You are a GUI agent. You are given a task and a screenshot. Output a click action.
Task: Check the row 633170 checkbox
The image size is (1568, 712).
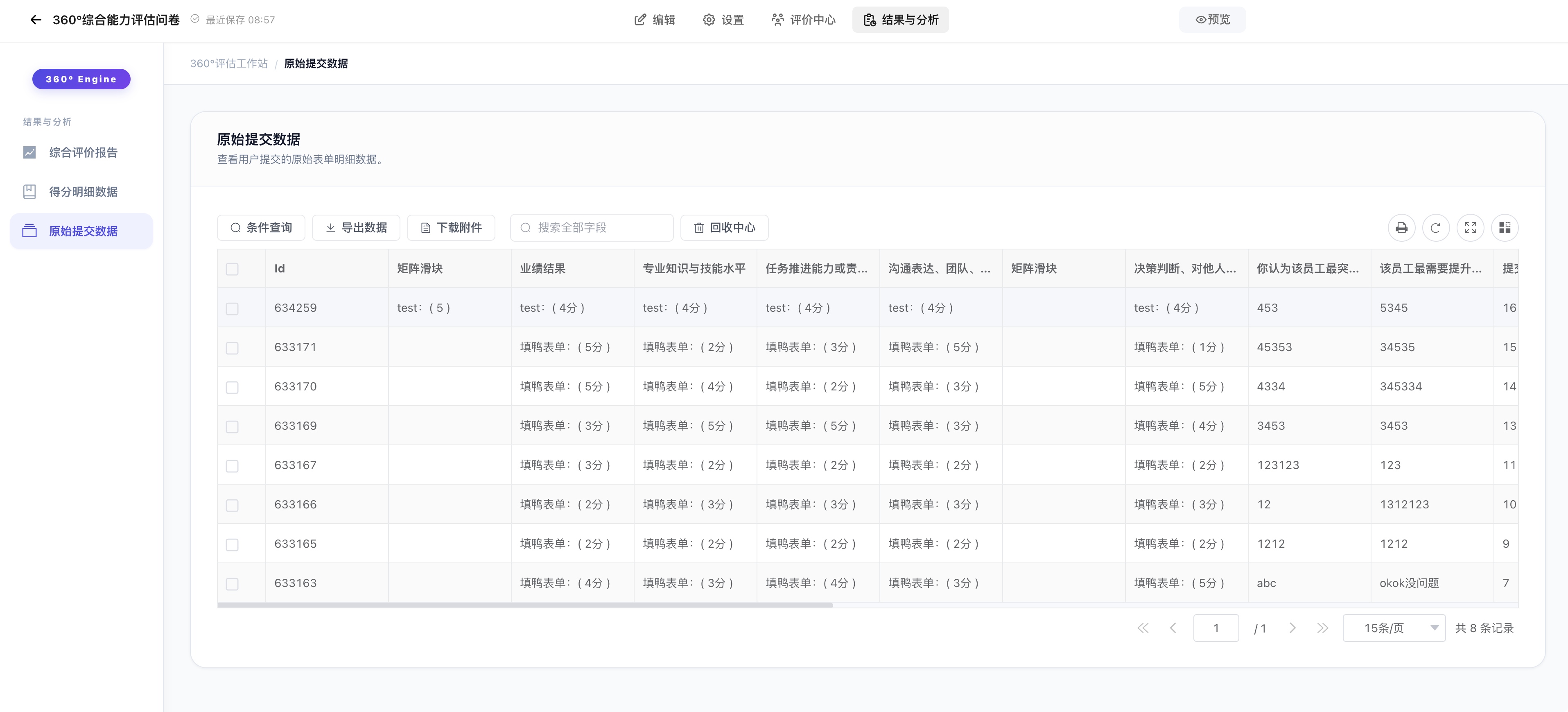(232, 388)
